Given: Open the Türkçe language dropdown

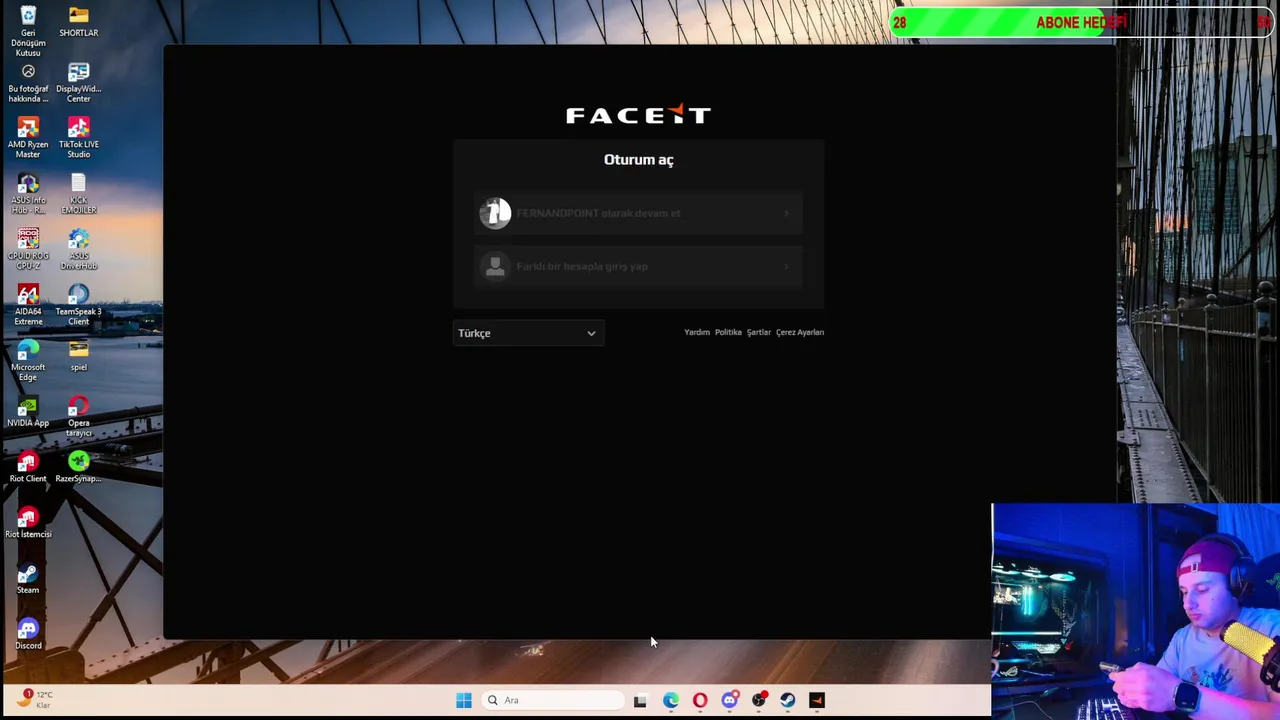Looking at the screenshot, I should (x=528, y=333).
